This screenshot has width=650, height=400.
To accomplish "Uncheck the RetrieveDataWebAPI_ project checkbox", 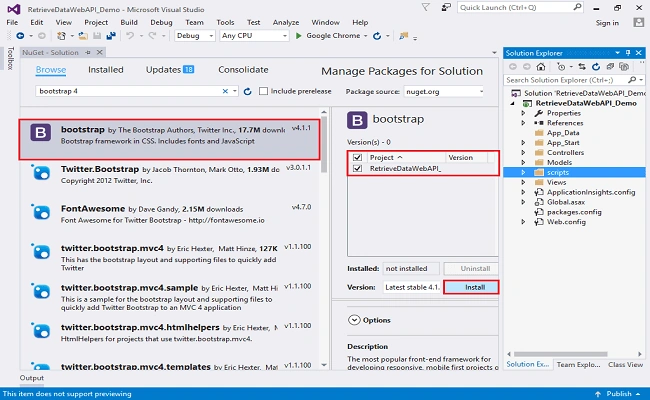I will [357, 168].
